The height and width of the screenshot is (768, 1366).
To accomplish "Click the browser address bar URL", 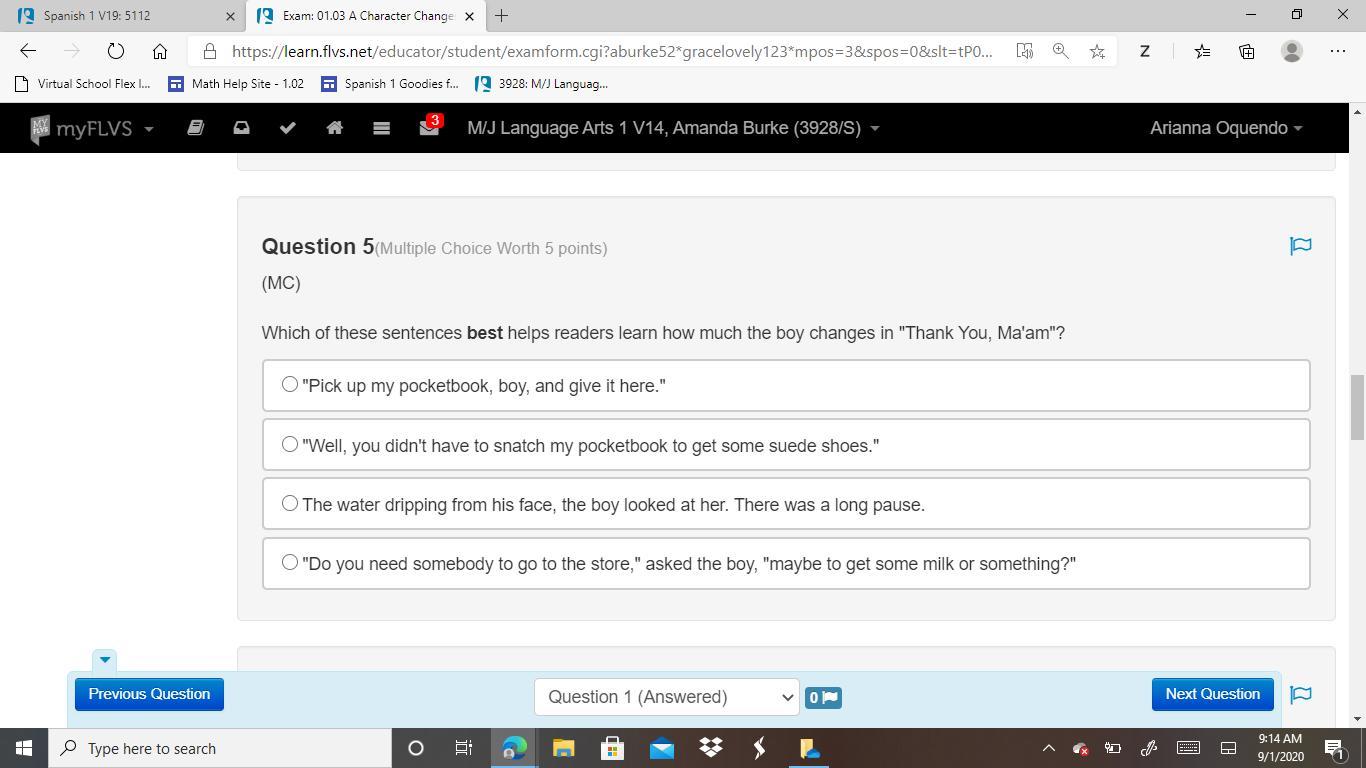I will pyautogui.click(x=611, y=51).
